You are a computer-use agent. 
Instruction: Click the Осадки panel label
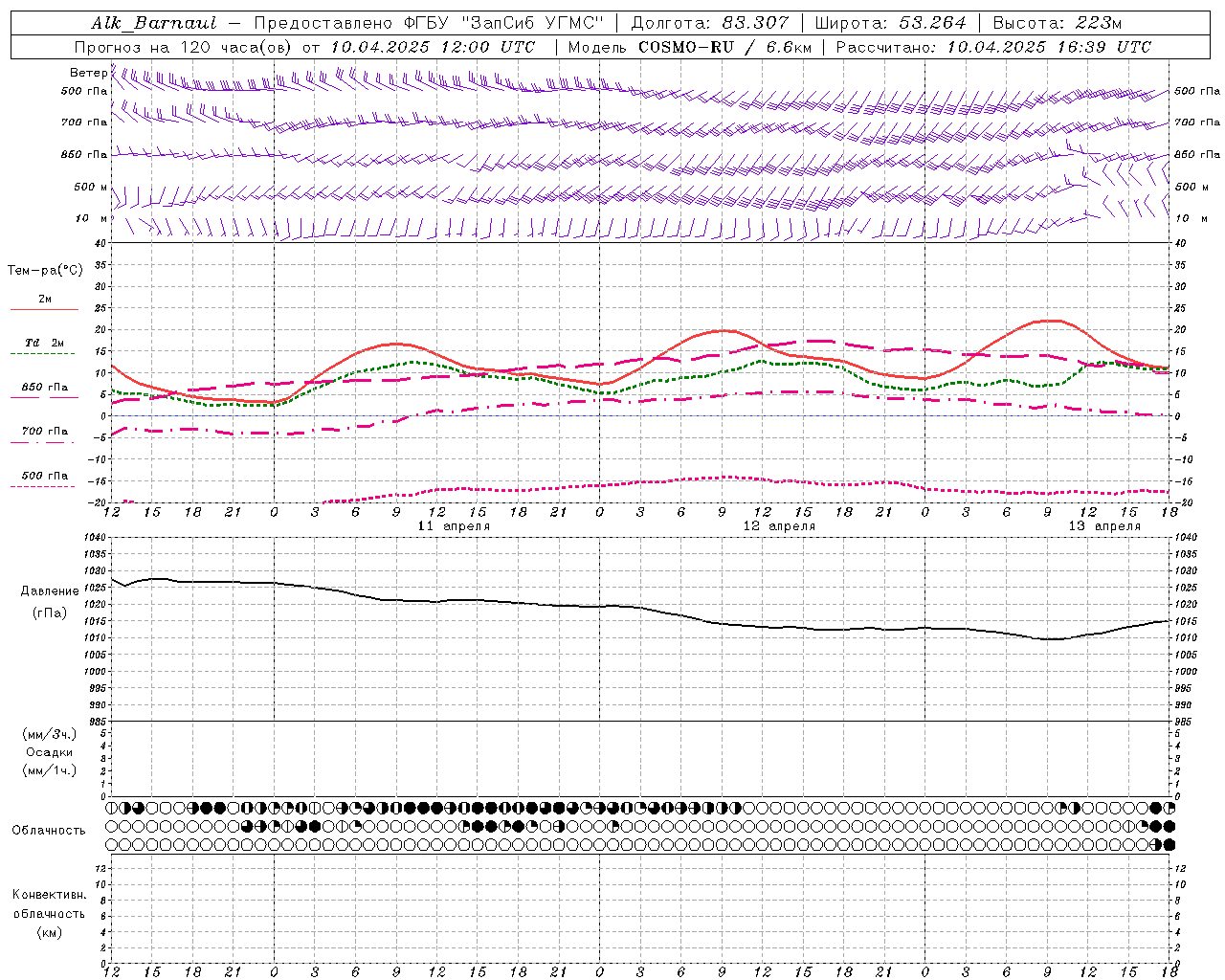pyautogui.click(x=50, y=752)
